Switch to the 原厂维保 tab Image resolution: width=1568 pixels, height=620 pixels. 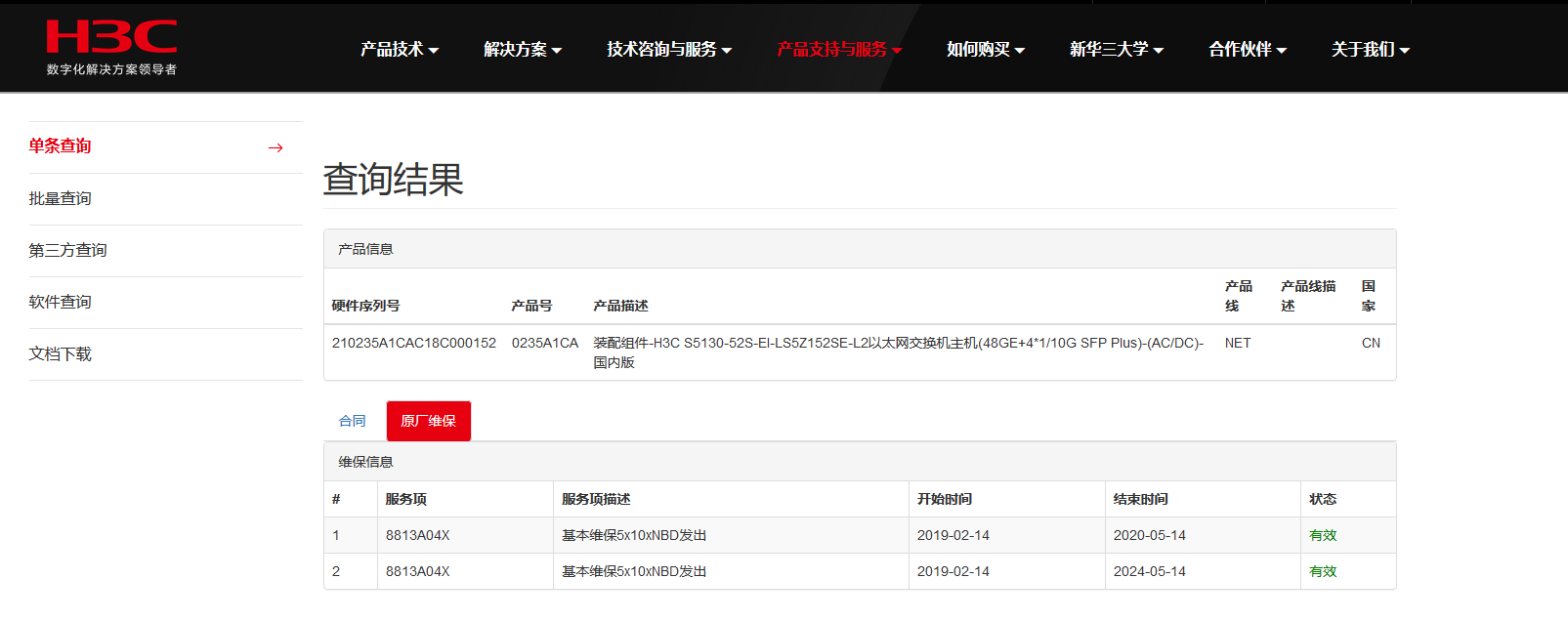click(429, 421)
